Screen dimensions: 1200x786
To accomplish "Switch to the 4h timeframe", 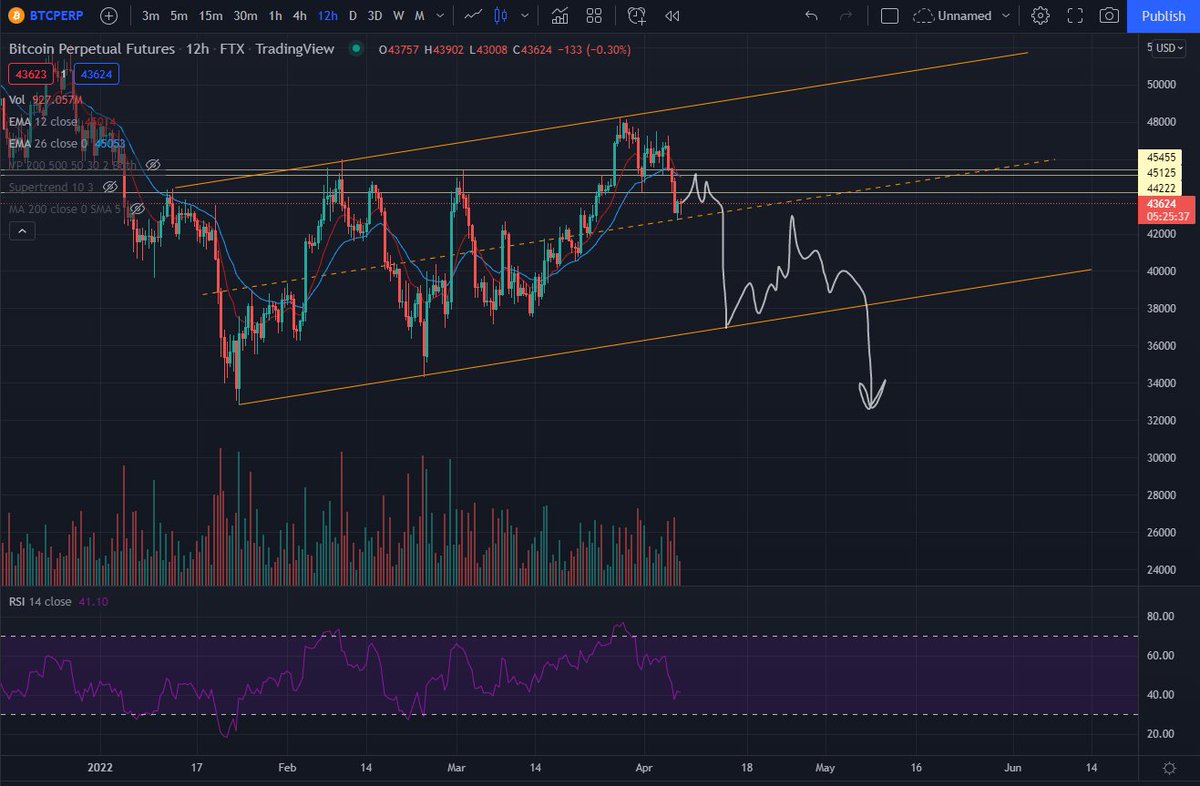I will 299,16.
